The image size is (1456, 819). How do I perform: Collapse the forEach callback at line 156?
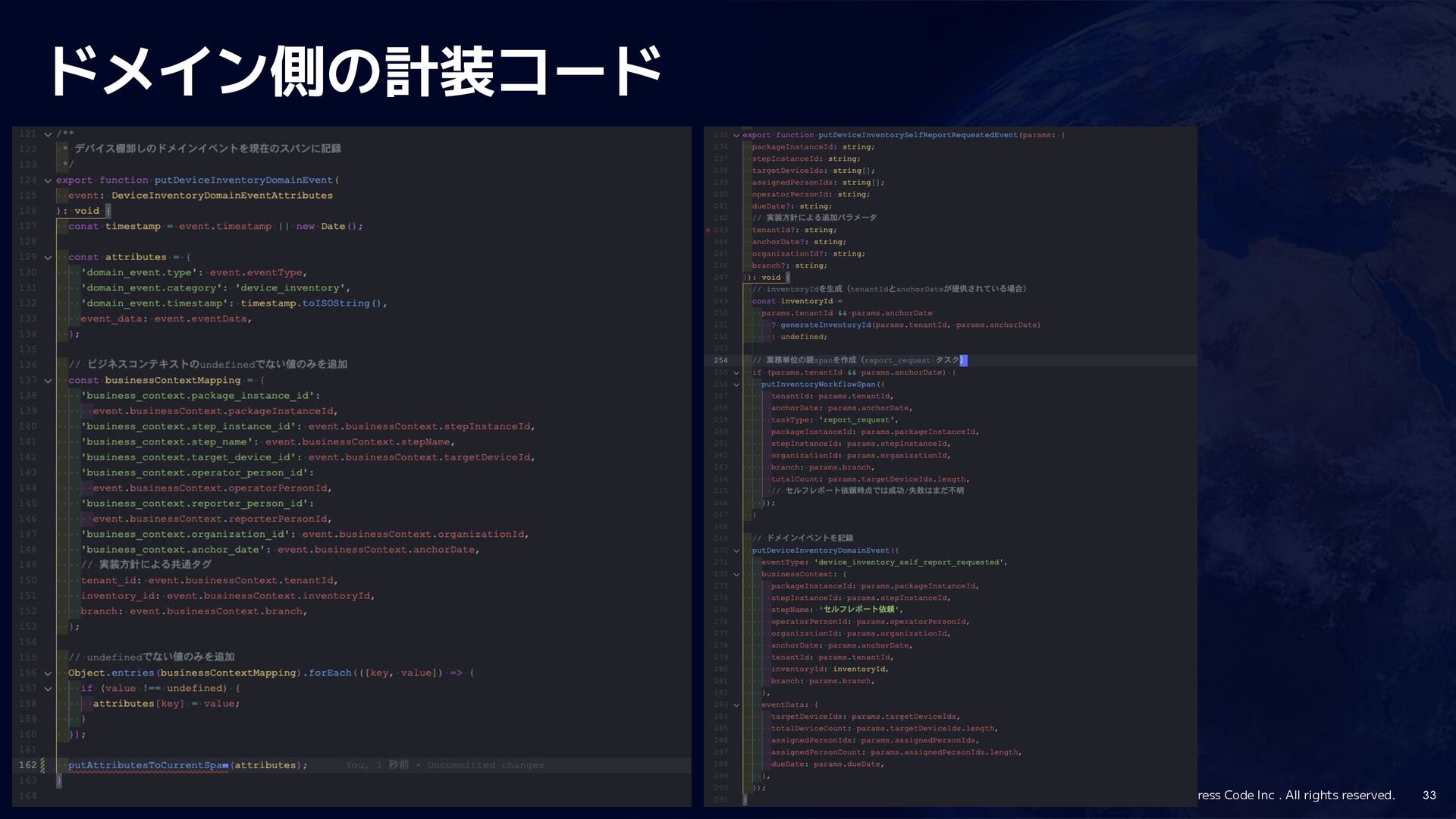pos(48,673)
